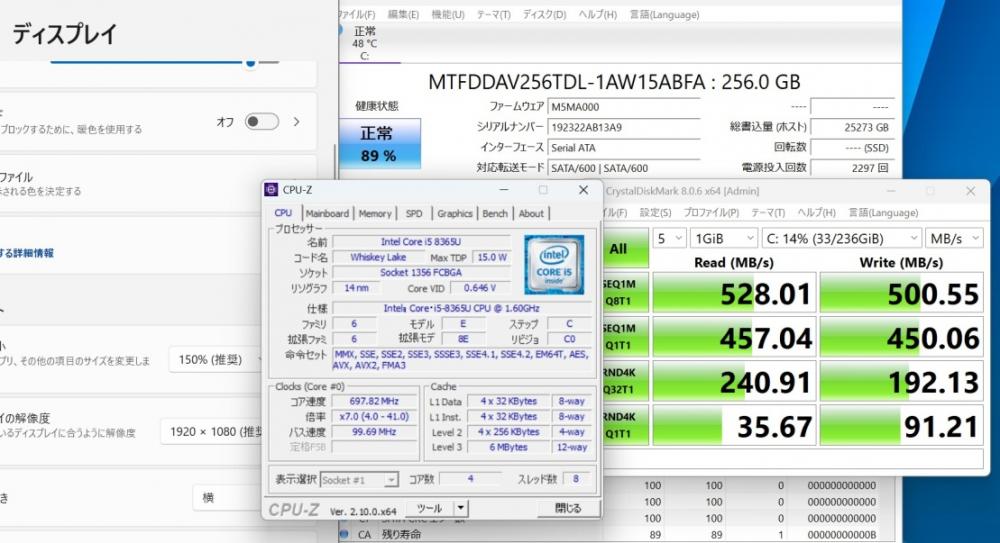Screen dimensions: 1000x543
Task: Click the 詳細情報 link in Display settings
Action: click(x=27, y=253)
